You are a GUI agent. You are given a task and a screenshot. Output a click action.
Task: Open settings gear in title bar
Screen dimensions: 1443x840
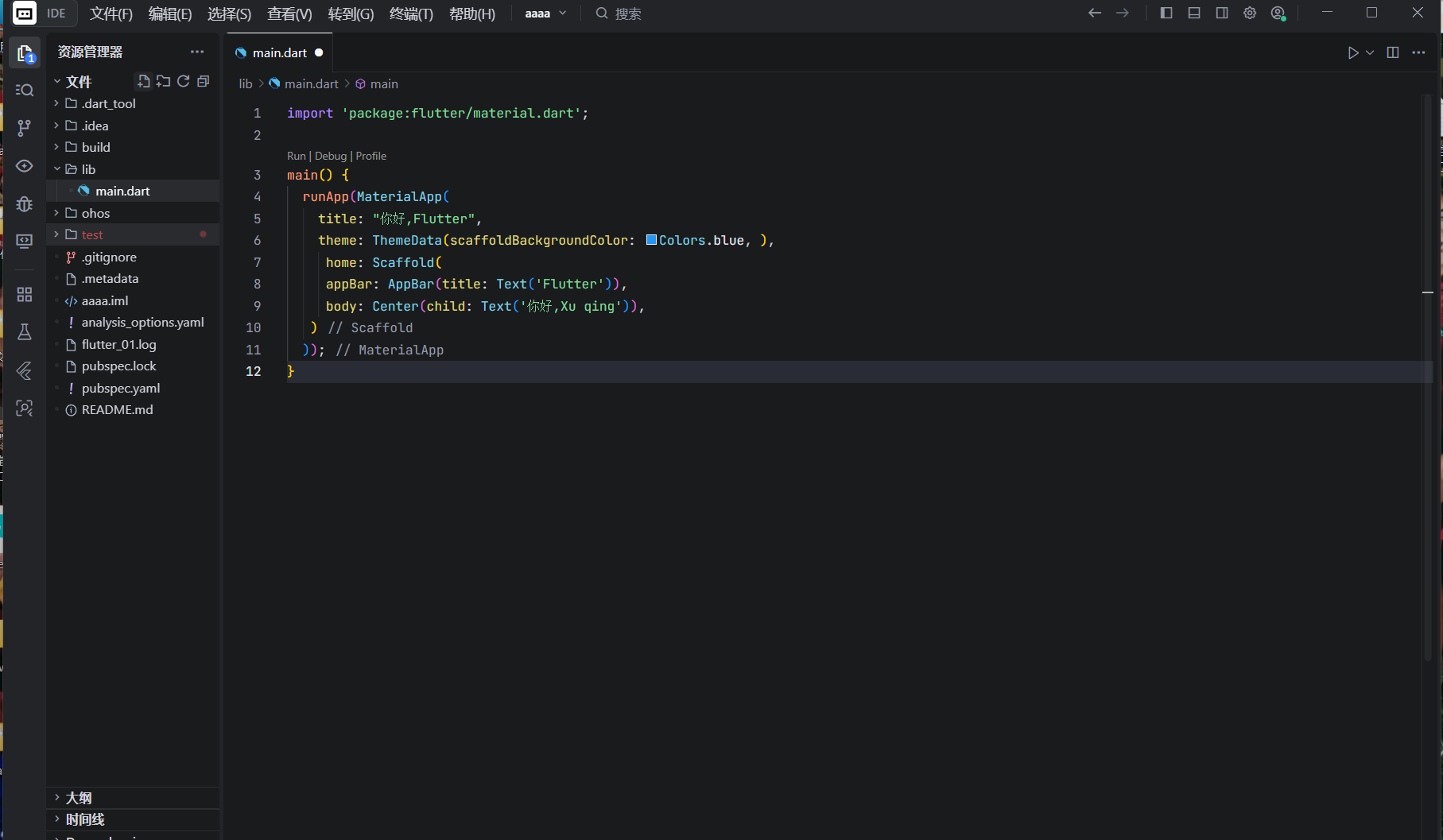[1250, 13]
